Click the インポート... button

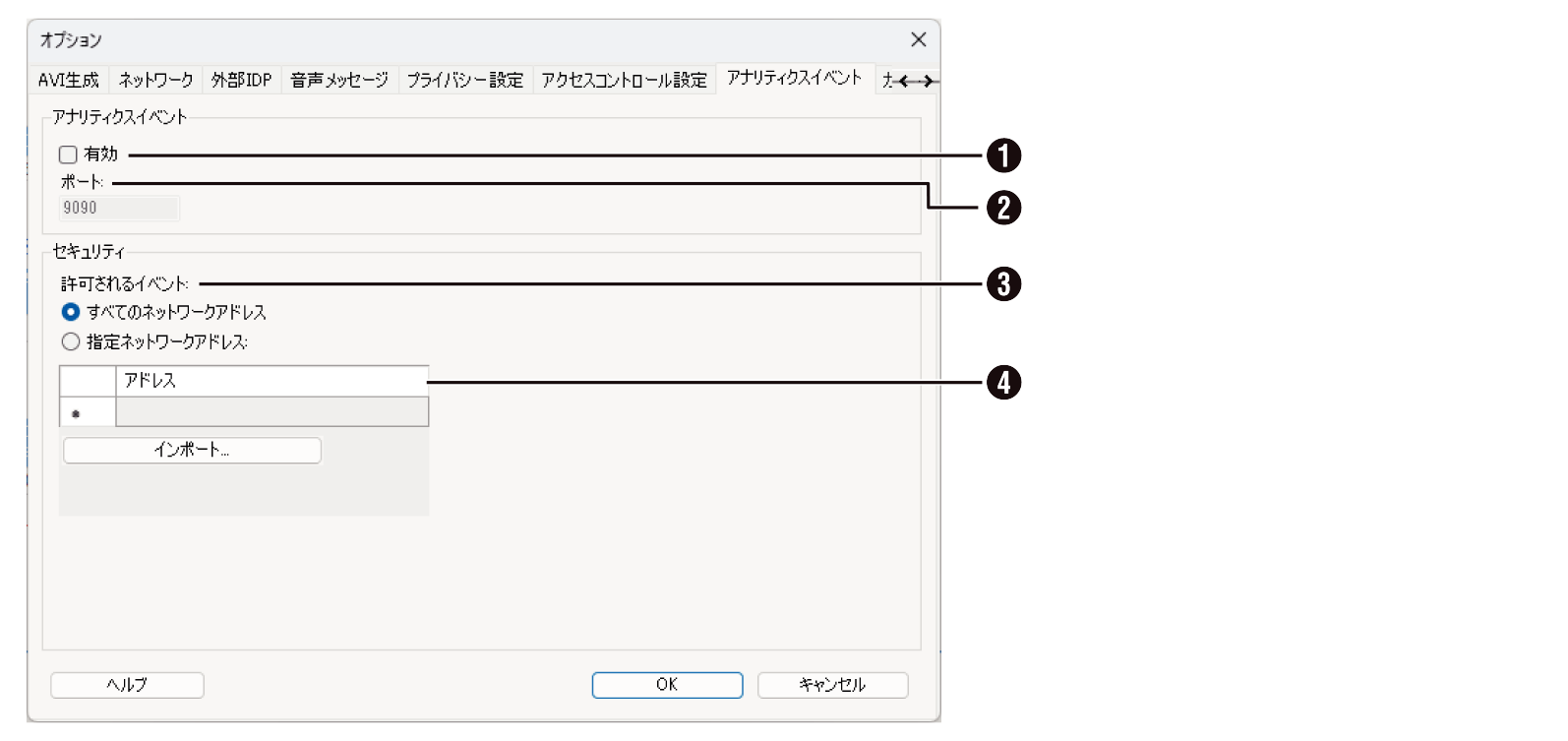[x=192, y=450]
